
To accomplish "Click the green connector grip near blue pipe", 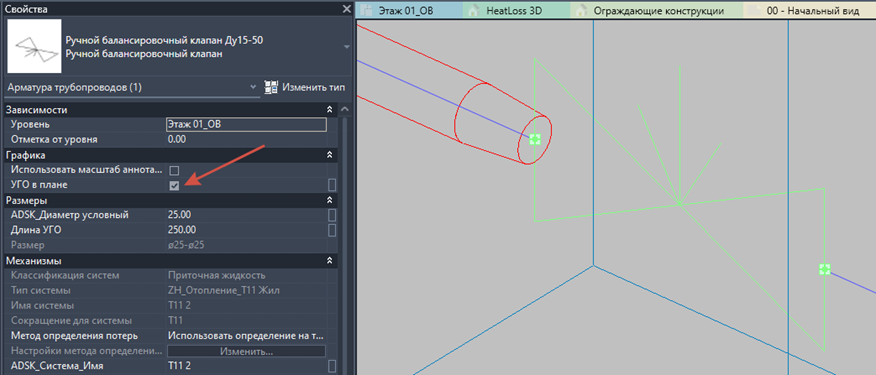I will click(x=825, y=269).
